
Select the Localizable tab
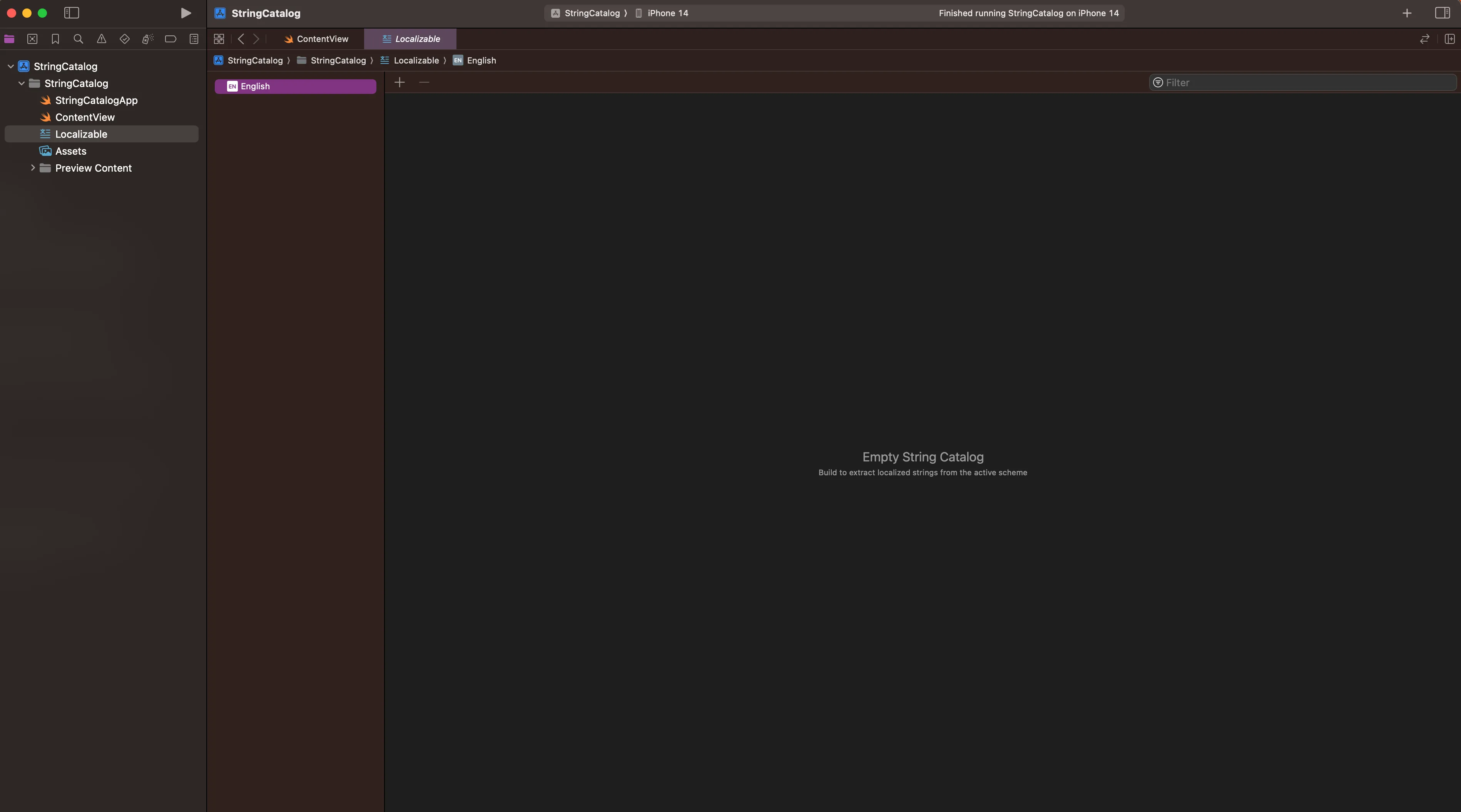(x=410, y=39)
